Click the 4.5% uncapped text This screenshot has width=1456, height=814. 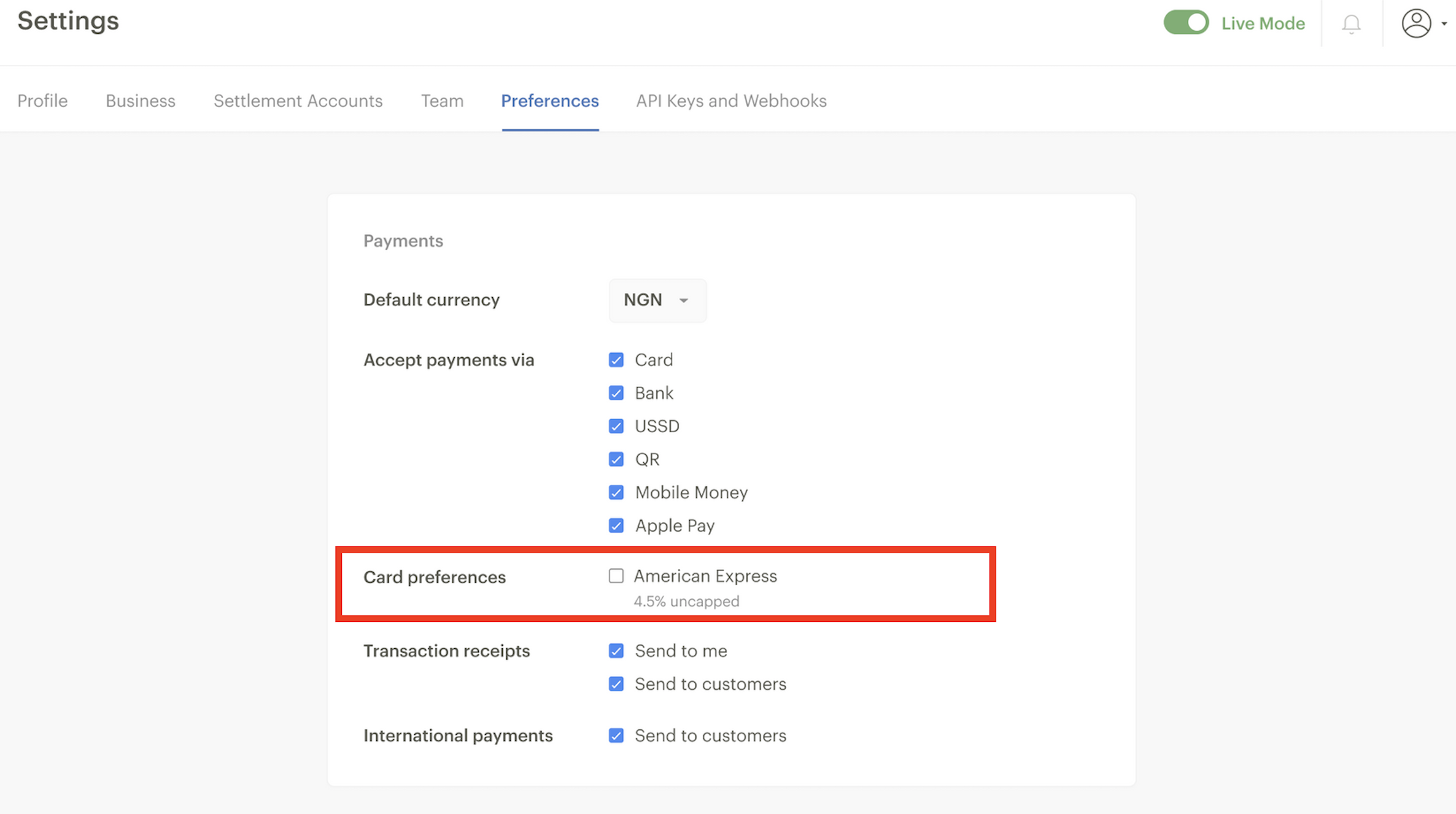686,602
